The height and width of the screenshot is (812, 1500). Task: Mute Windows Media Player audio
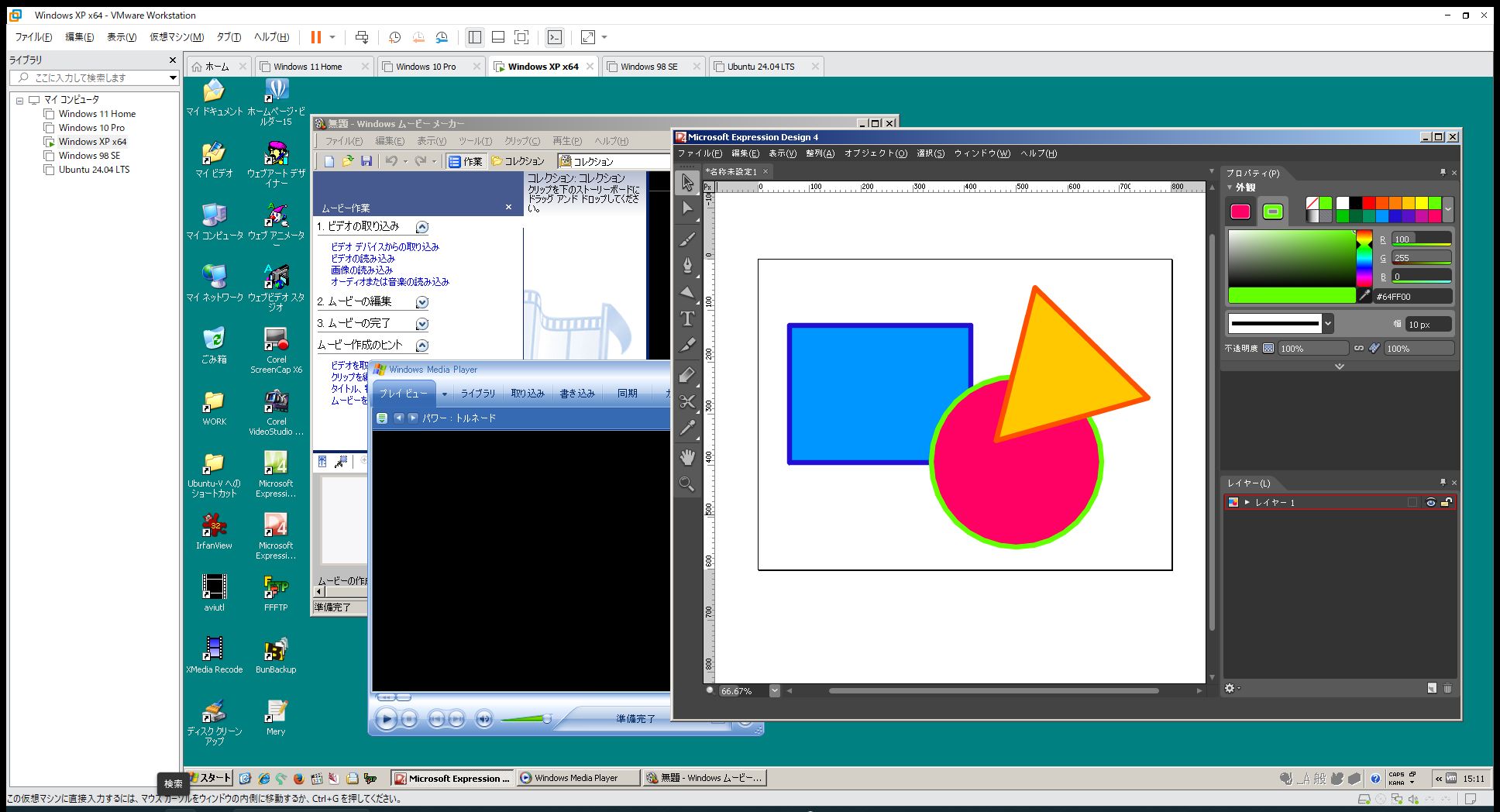[x=483, y=720]
